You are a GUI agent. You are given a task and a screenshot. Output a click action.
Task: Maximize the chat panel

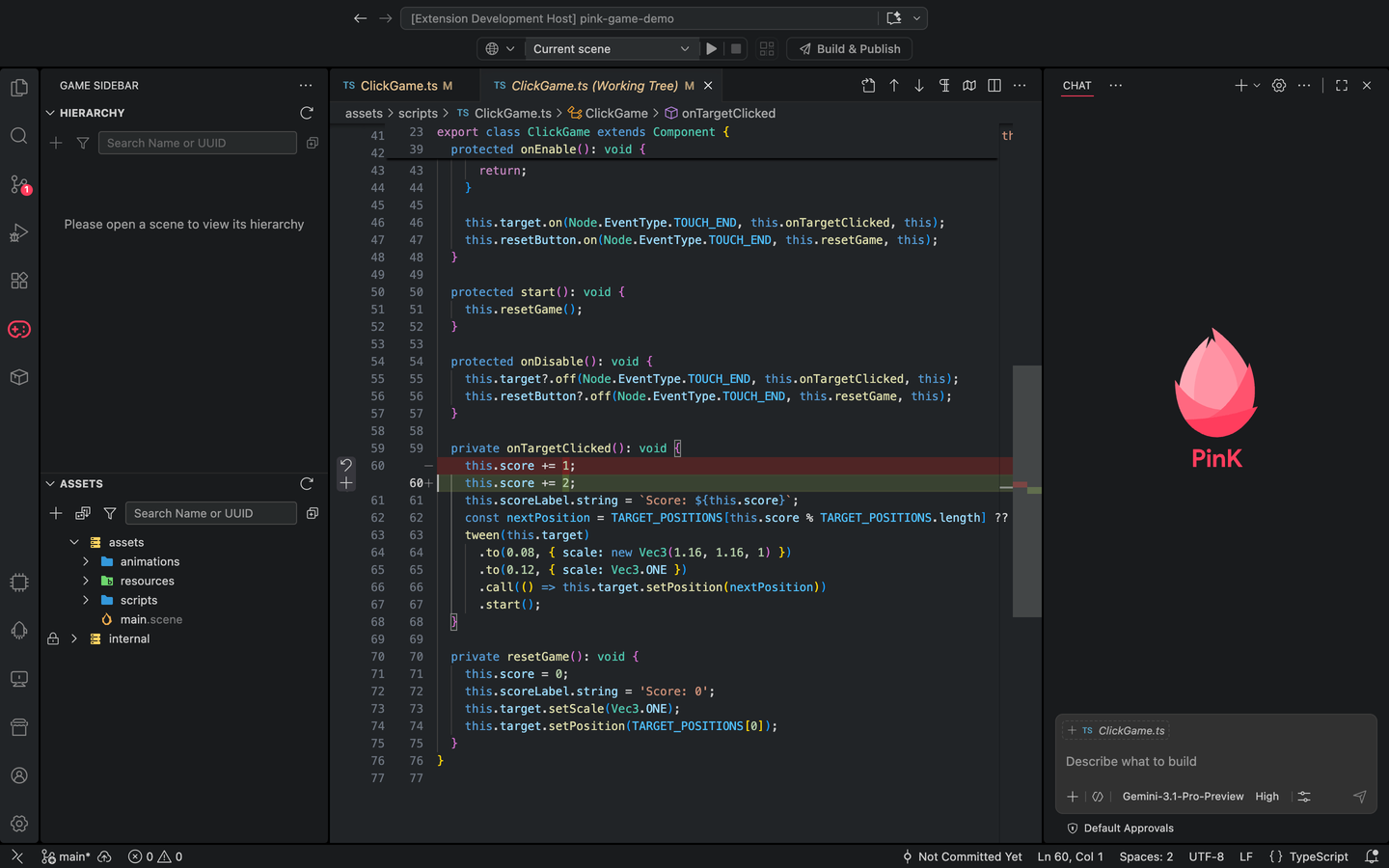click(x=1342, y=86)
